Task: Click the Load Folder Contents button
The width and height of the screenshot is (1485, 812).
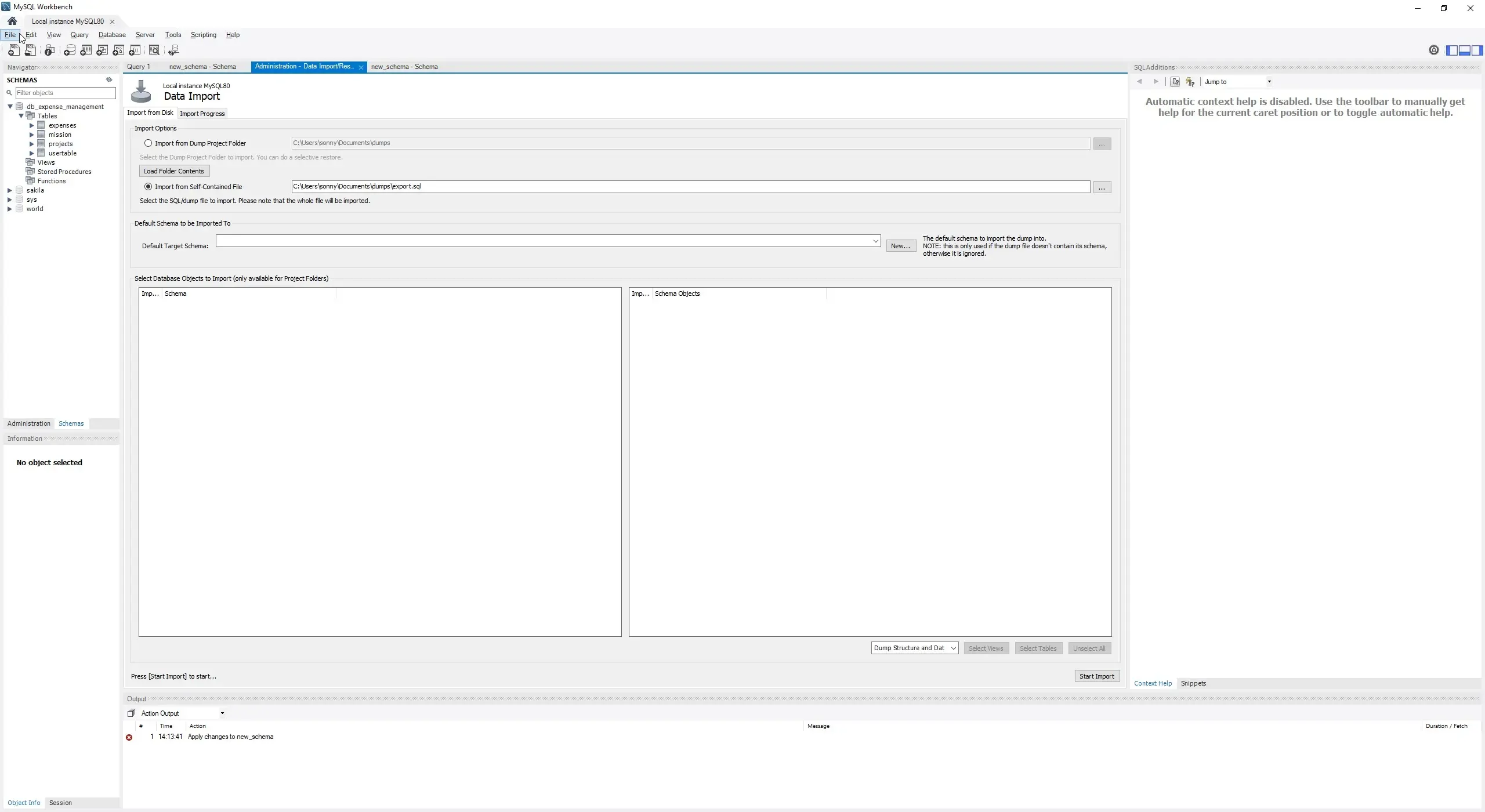Action: point(174,171)
